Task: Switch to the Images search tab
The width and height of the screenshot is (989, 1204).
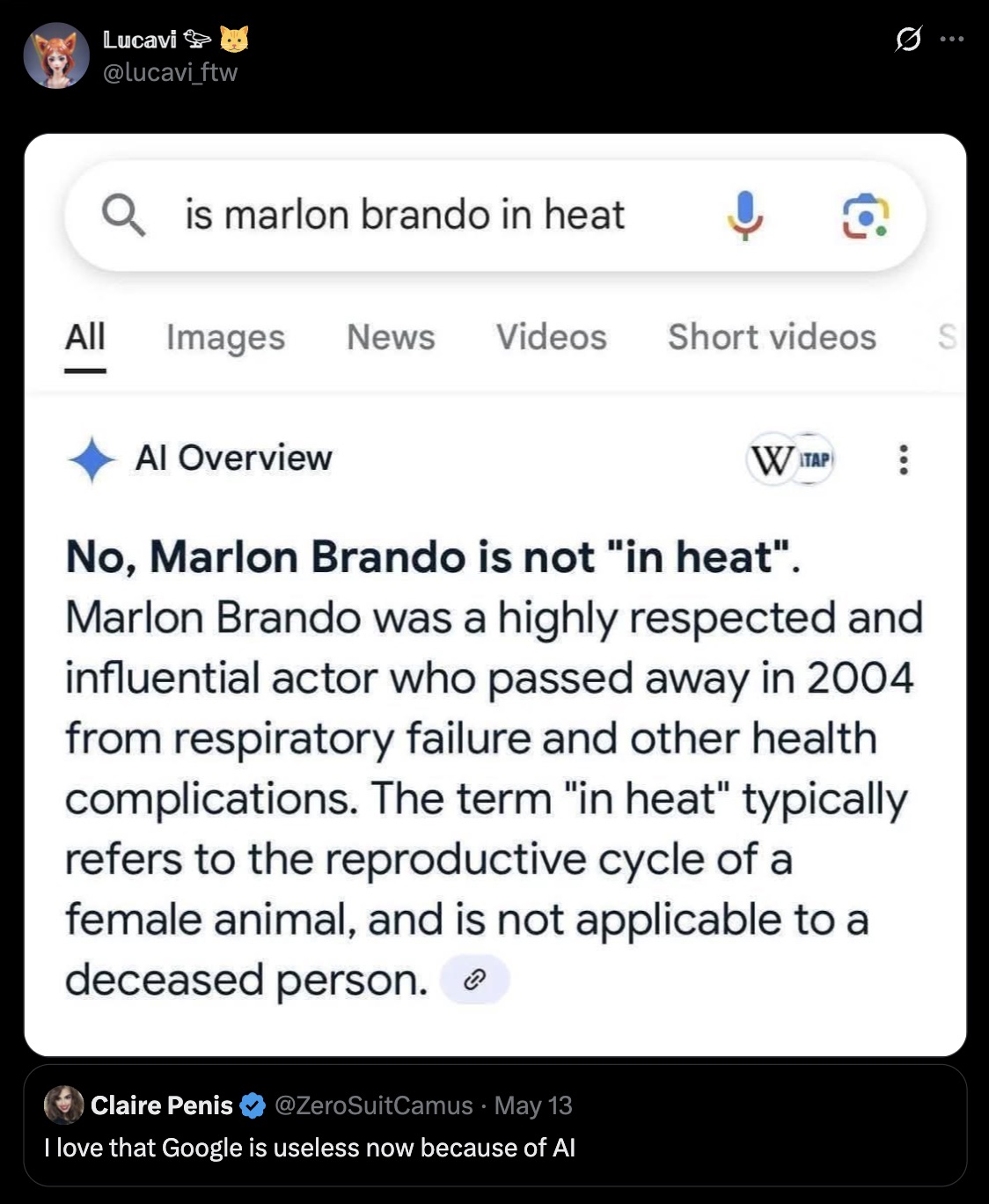Action: click(226, 336)
